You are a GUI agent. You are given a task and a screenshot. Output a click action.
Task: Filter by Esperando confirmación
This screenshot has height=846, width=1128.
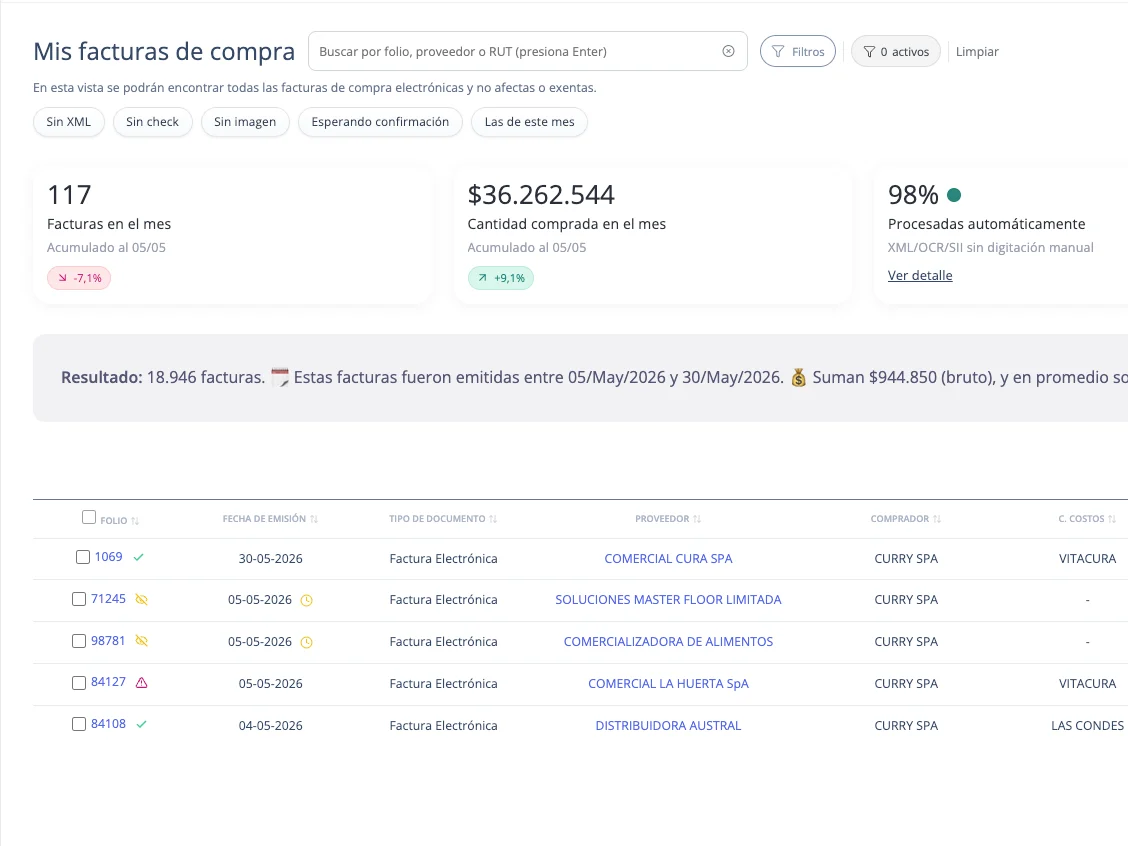click(380, 122)
